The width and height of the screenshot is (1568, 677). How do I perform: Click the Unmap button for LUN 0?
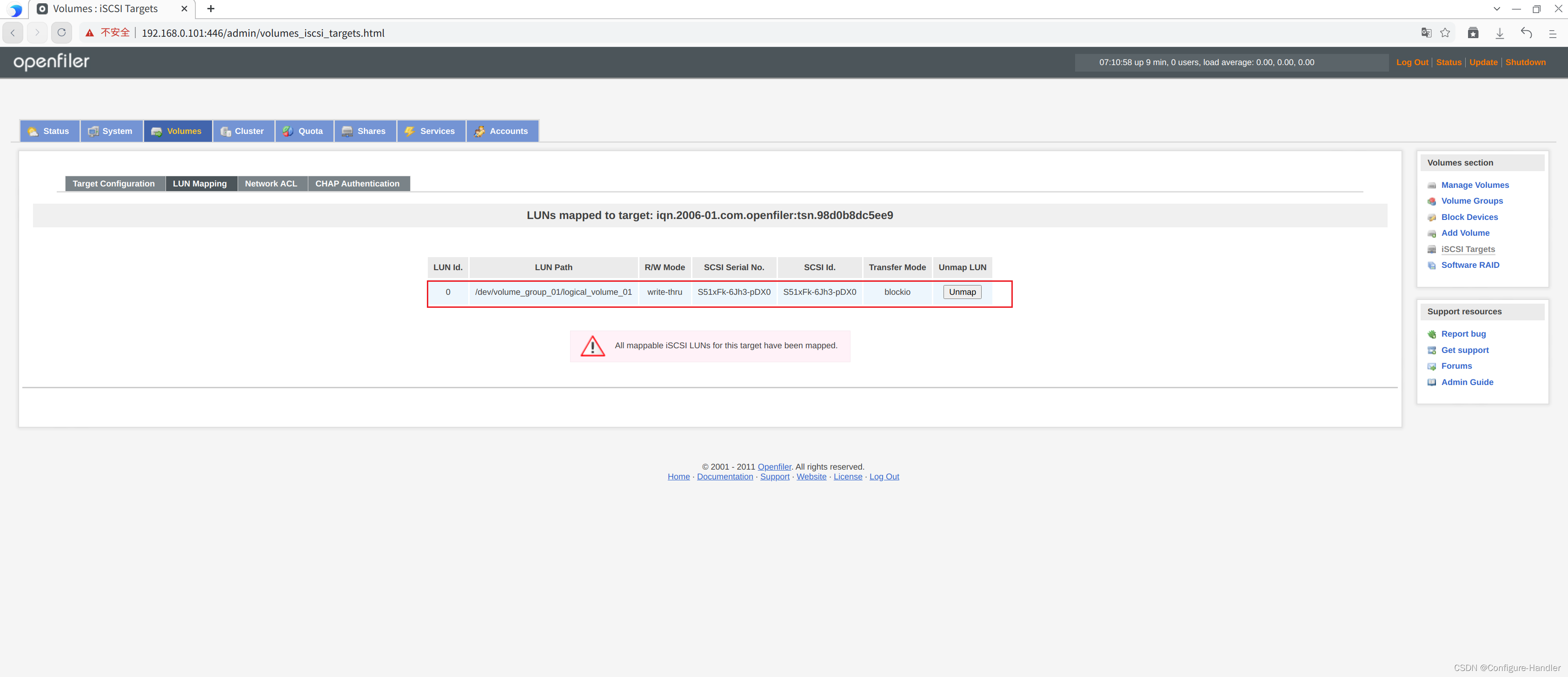coord(962,292)
